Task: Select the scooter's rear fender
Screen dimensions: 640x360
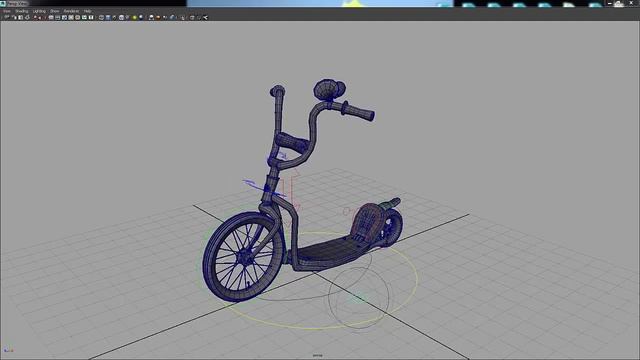Action: [367, 222]
